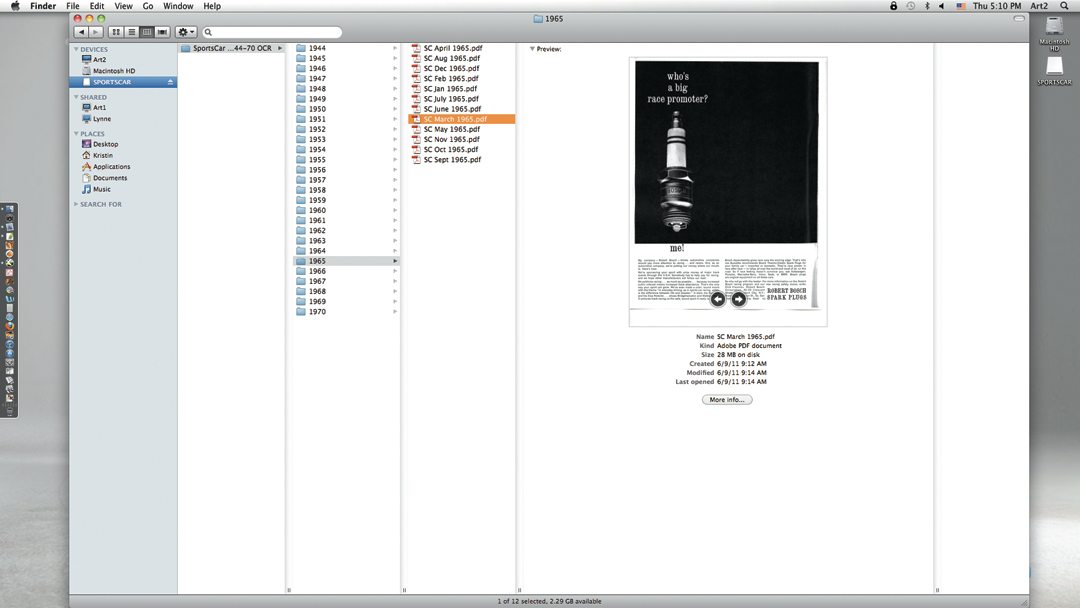Expand the SEARCH FOR sidebar section
Screen dimensions: 1080x608
click(75, 204)
